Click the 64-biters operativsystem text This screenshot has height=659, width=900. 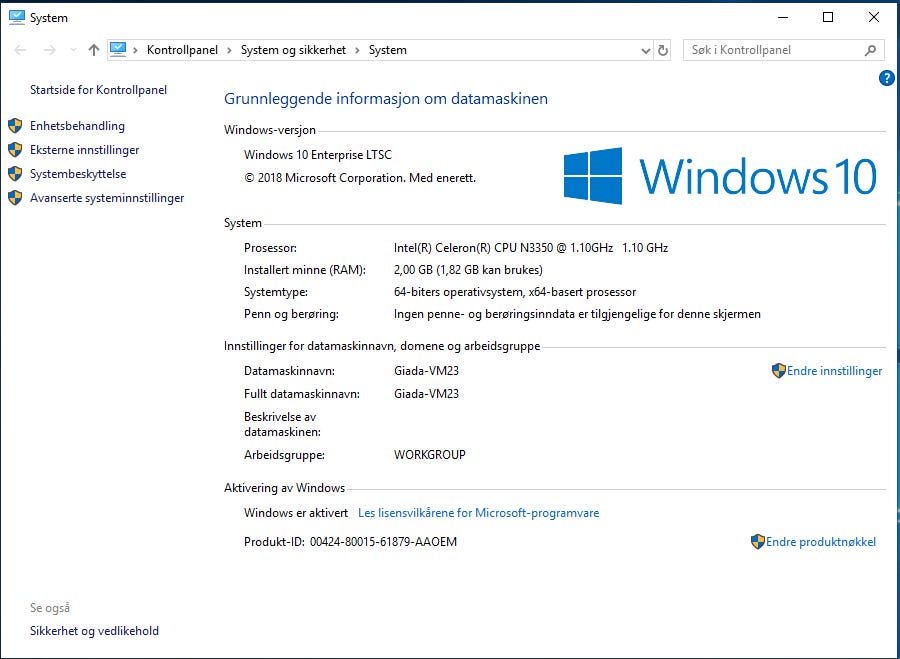click(x=515, y=292)
